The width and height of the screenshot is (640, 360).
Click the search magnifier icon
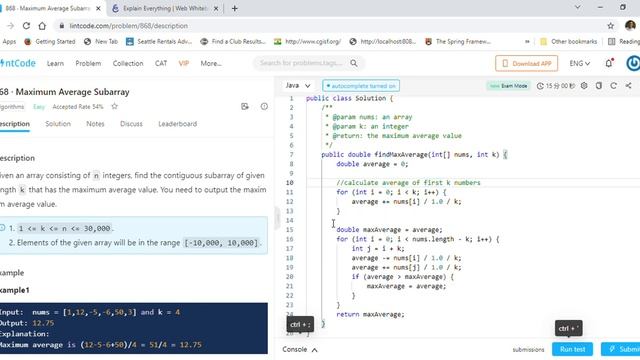coord(354,63)
